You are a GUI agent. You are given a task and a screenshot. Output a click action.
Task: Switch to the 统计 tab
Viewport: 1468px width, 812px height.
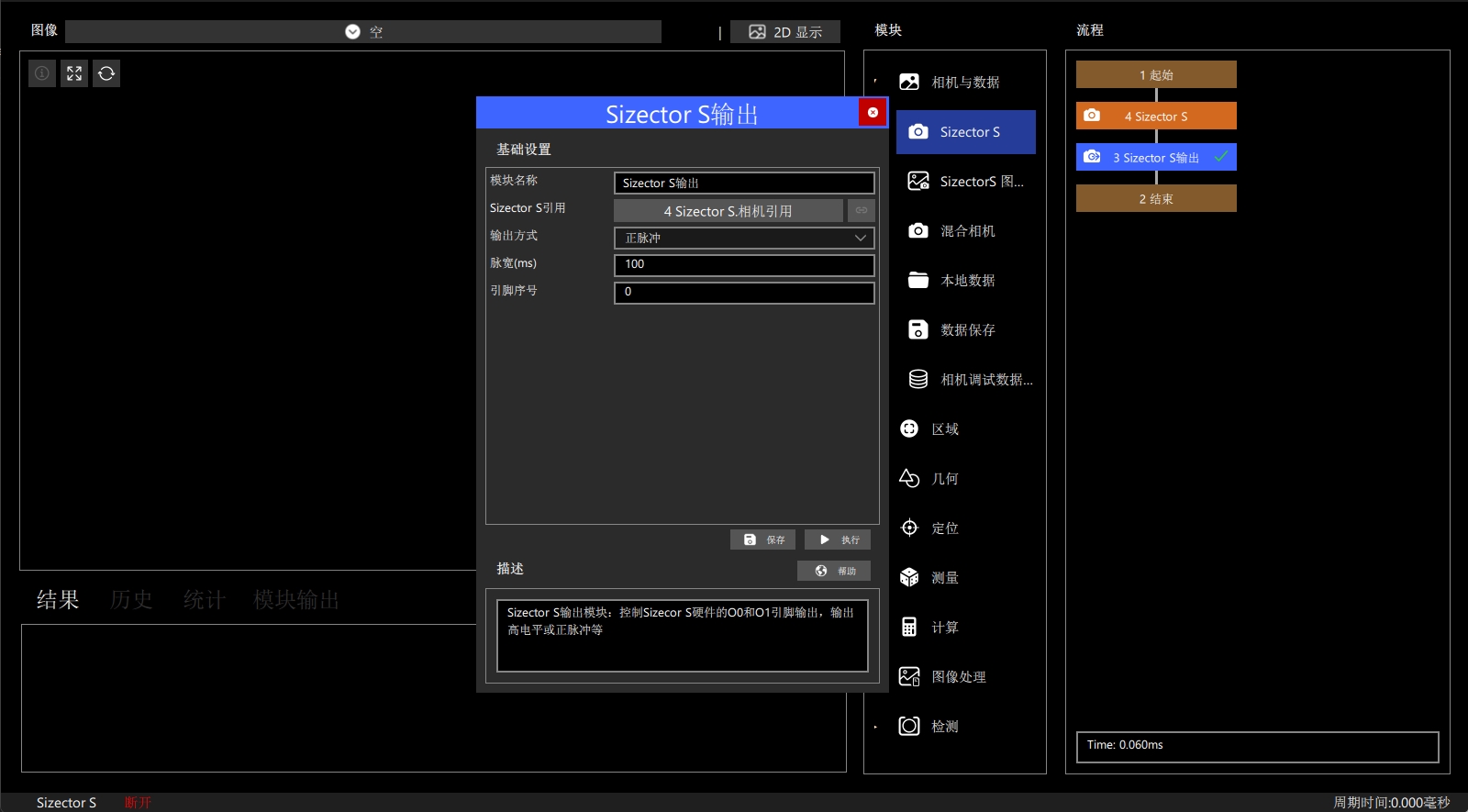204,600
